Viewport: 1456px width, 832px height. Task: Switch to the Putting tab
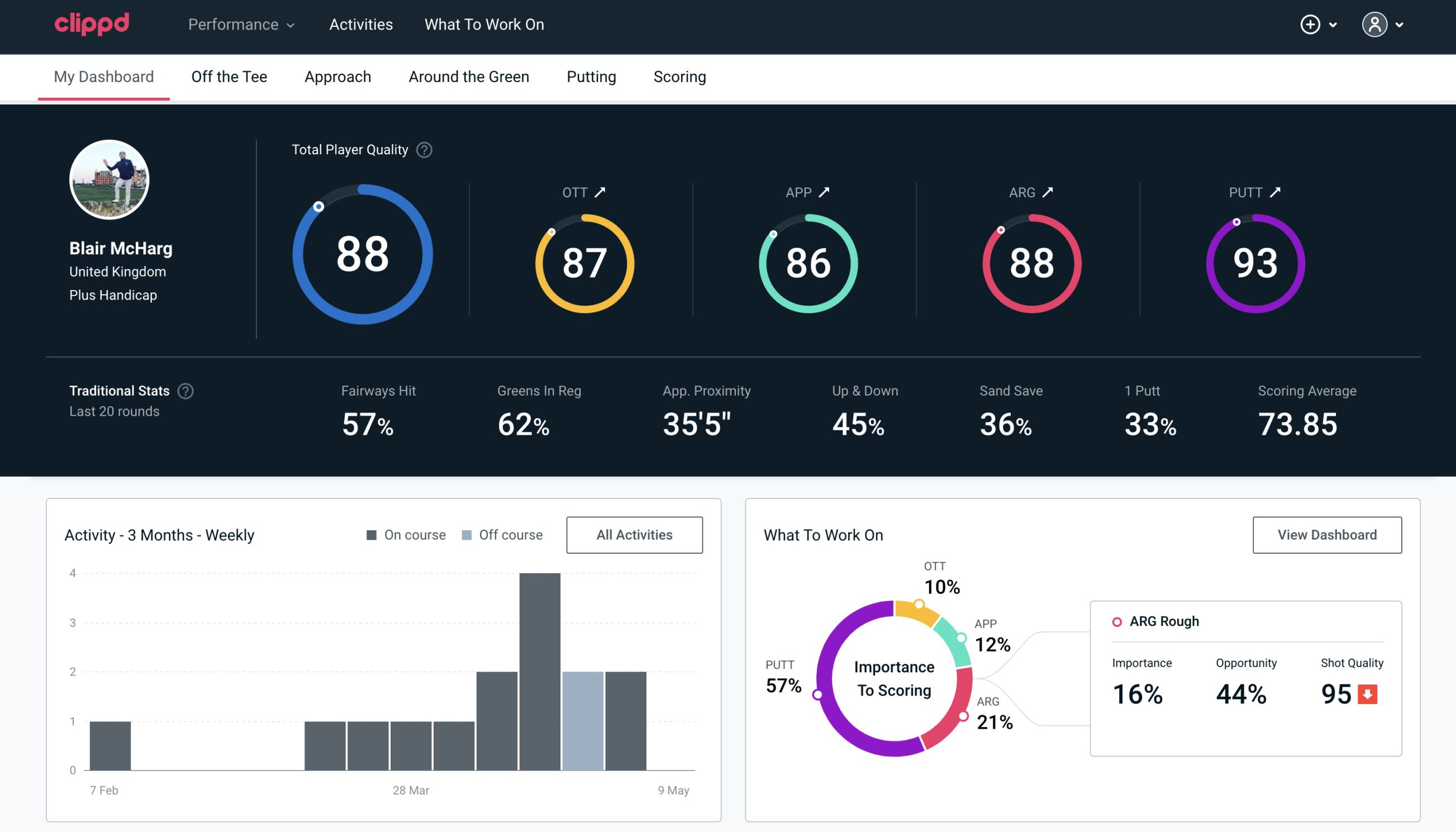click(x=590, y=77)
